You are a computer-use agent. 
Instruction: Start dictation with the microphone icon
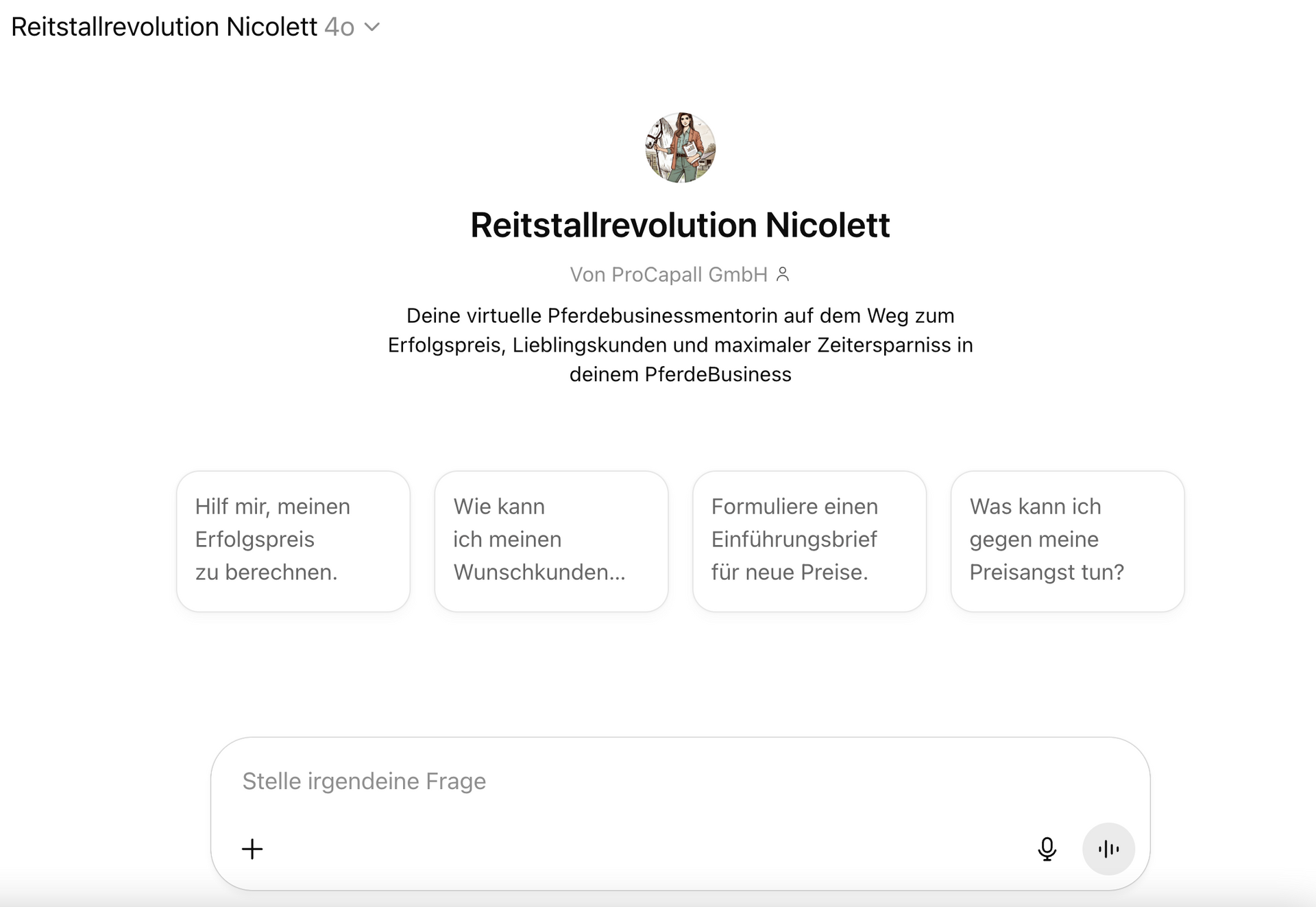click(x=1047, y=849)
